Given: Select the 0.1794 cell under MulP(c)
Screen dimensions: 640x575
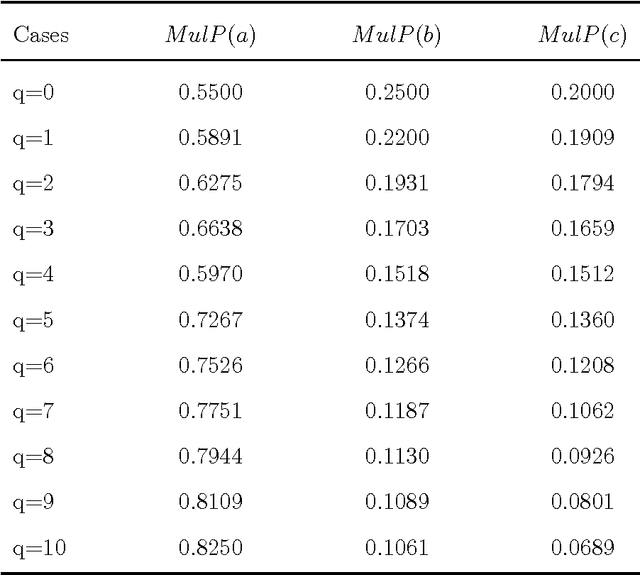Looking at the screenshot, I should pyautogui.click(x=582, y=184).
